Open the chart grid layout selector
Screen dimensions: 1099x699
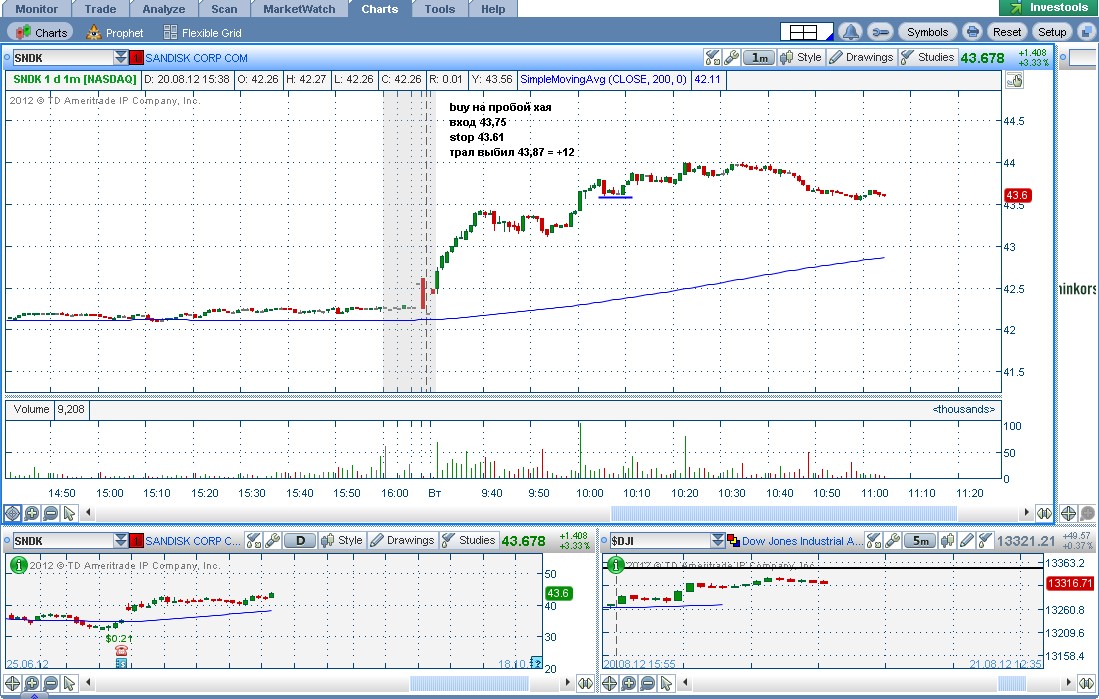[x=806, y=32]
